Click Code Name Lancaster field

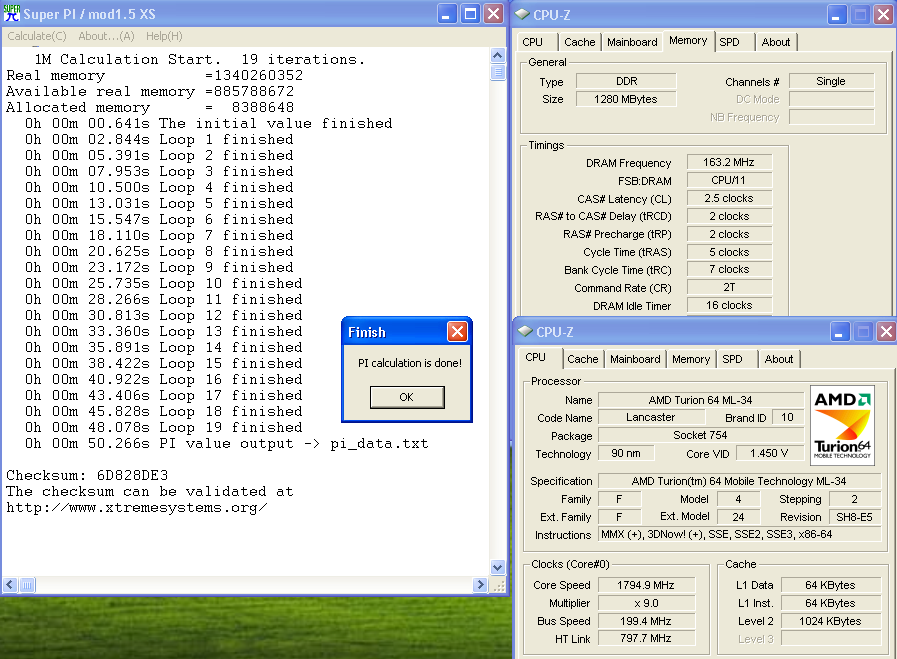pyautogui.click(x=650, y=418)
